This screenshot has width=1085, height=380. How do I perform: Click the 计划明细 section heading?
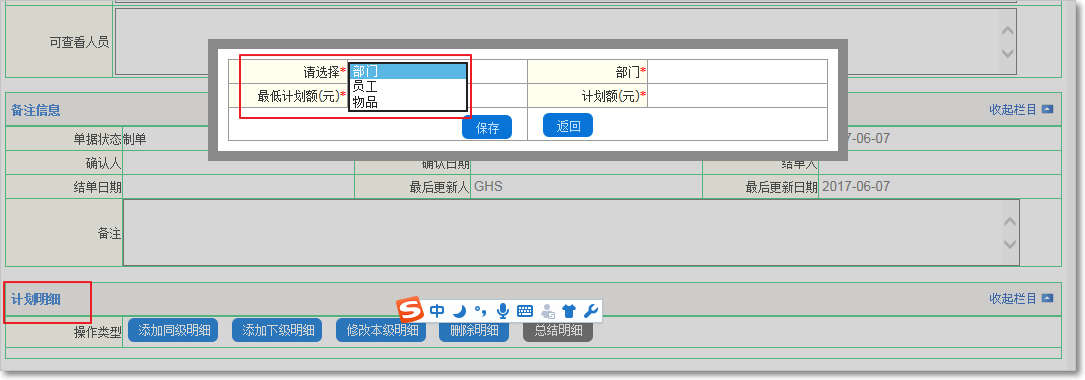[x=35, y=299]
